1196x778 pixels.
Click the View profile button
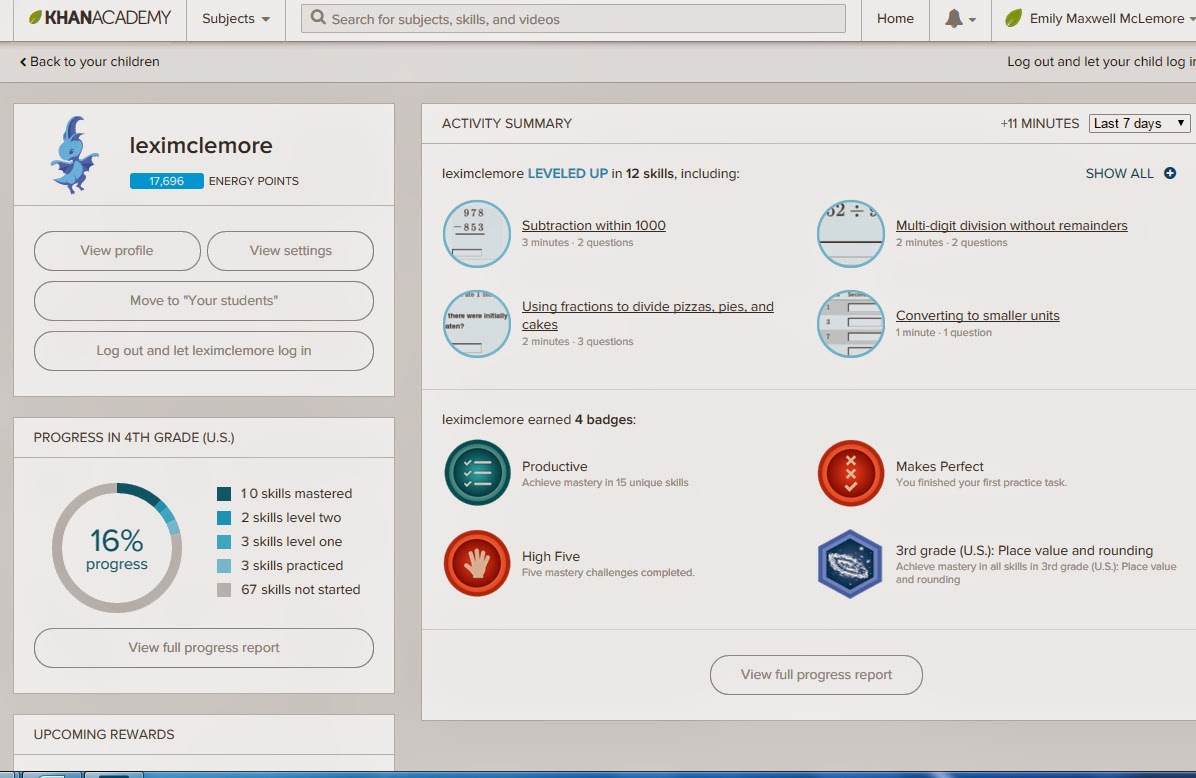click(117, 251)
